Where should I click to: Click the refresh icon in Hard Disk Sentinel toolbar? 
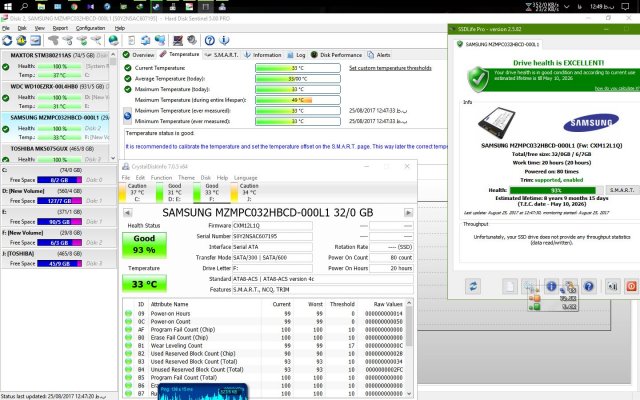coord(8,39)
